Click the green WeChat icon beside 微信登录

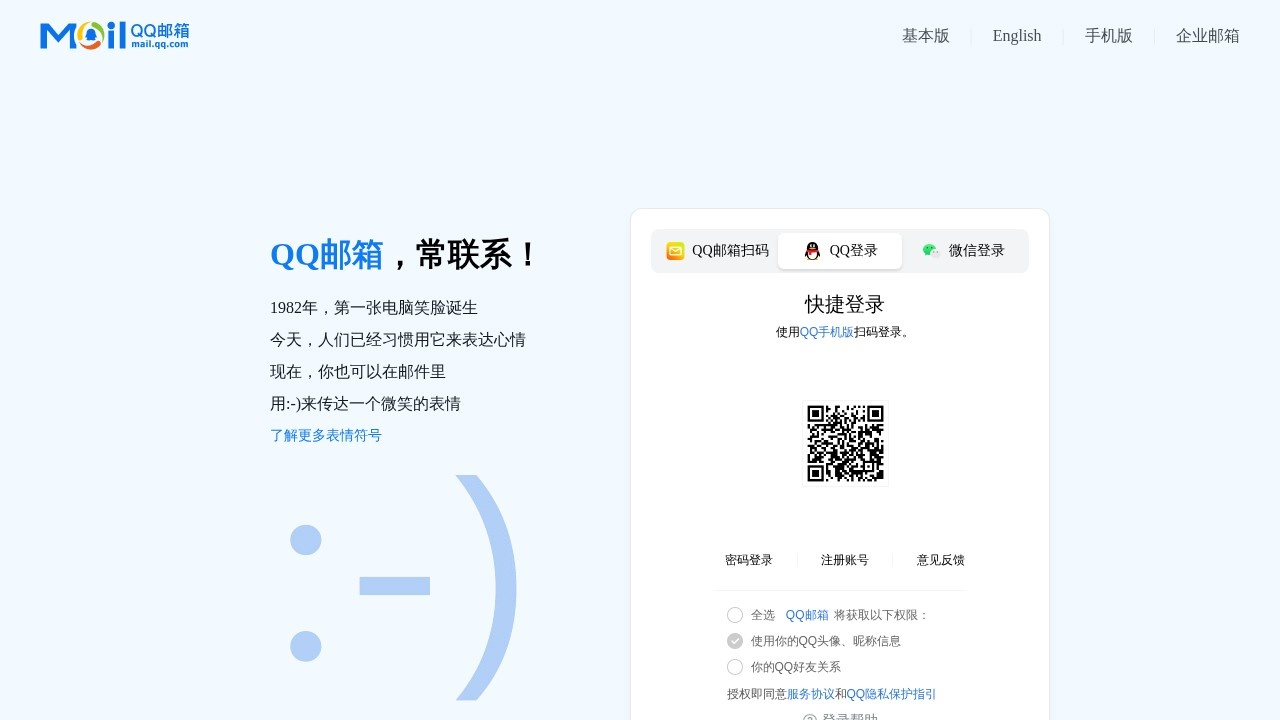(930, 250)
